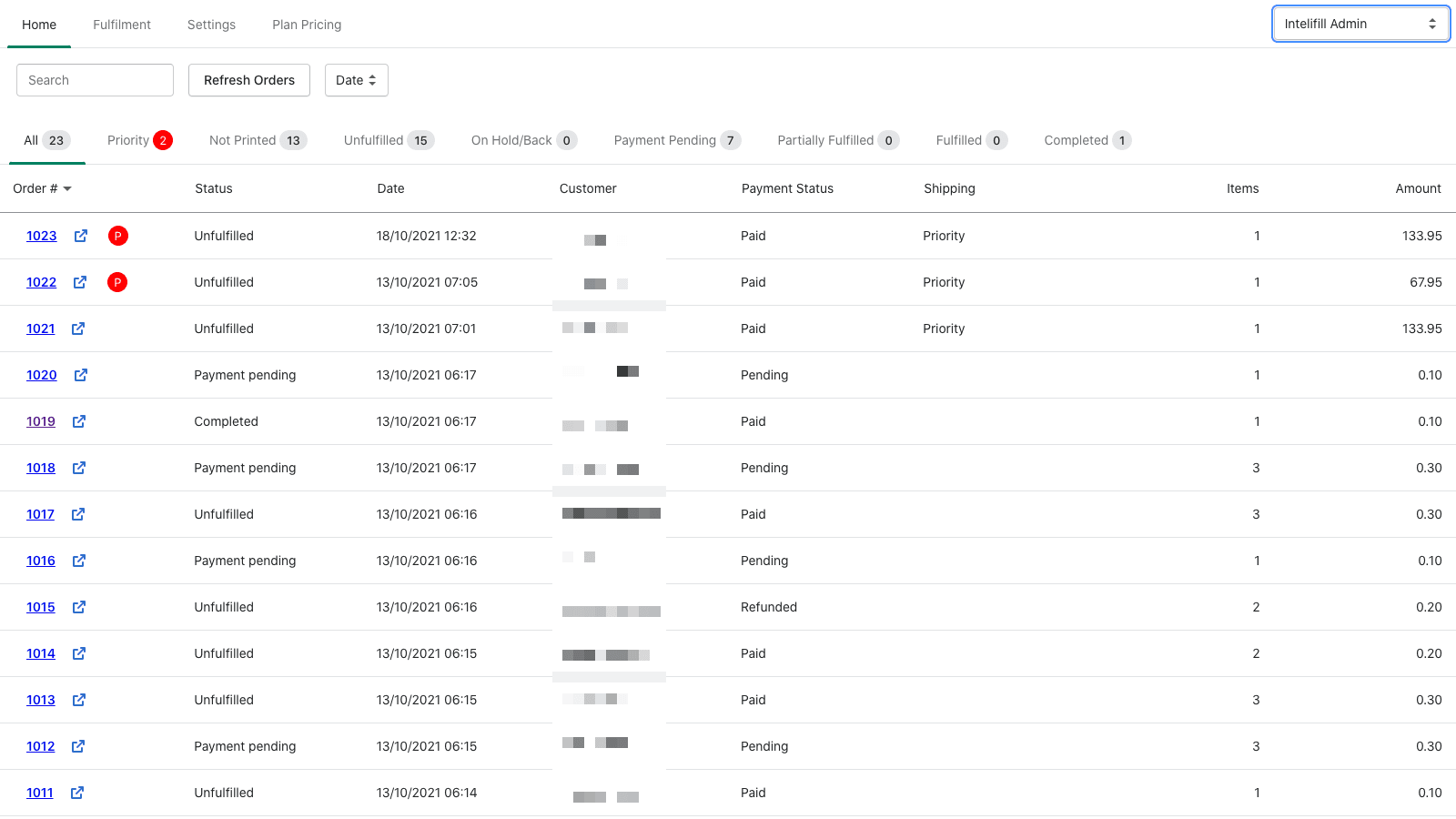1456x819 pixels.
Task: Click the red priority badge on order 1022
Action: (x=117, y=282)
